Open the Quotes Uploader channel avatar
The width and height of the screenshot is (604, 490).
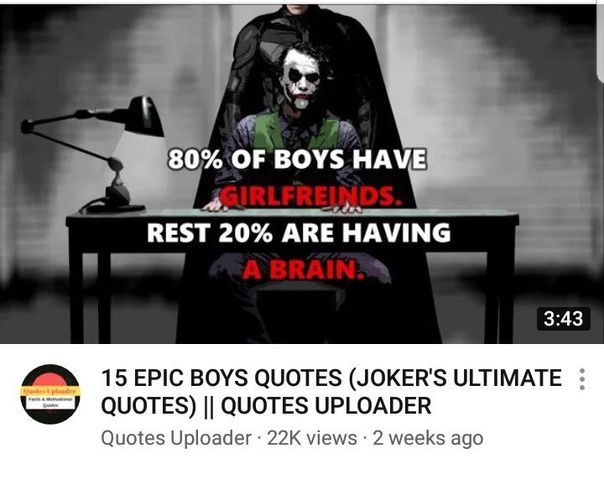coord(50,394)
